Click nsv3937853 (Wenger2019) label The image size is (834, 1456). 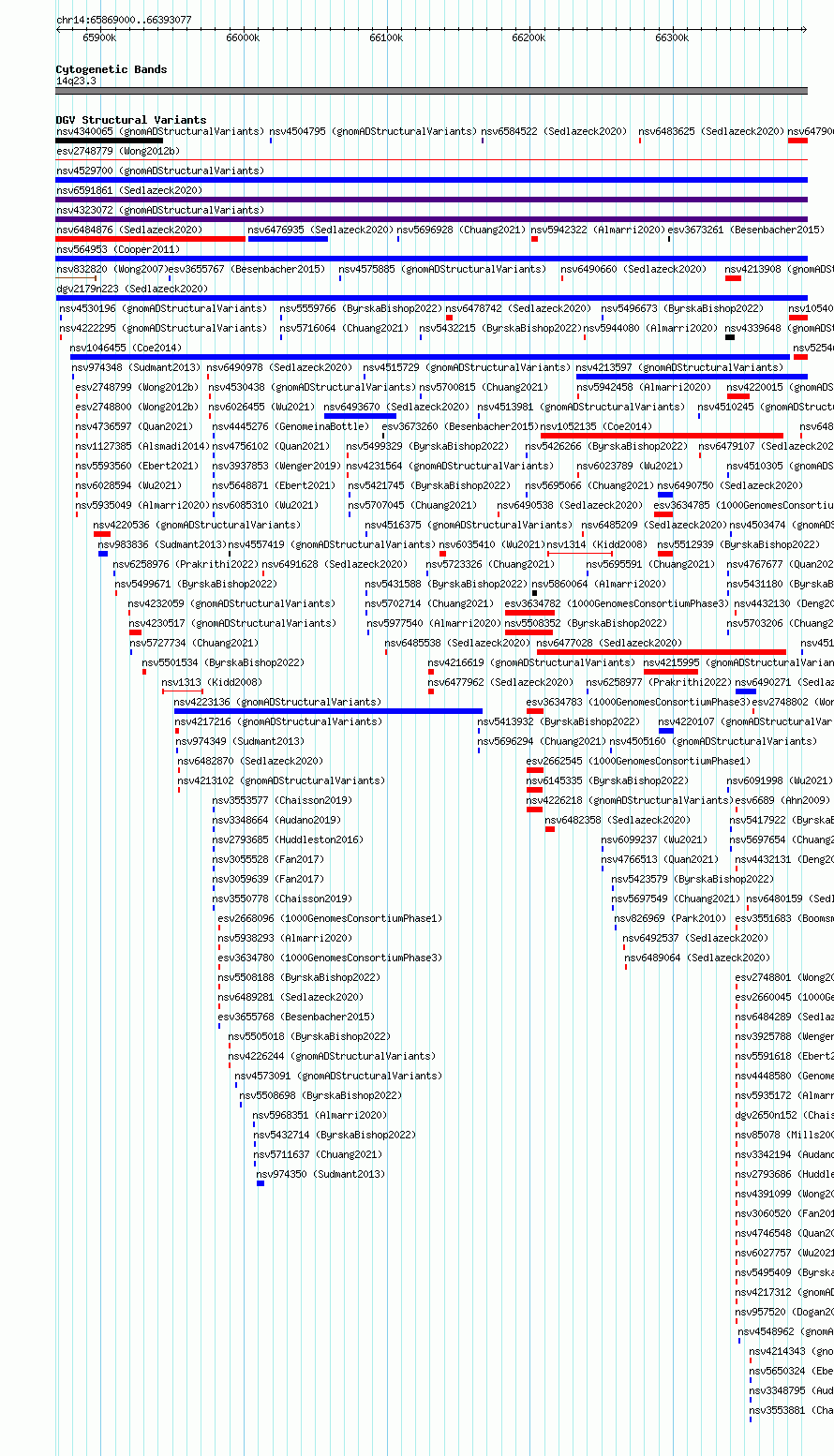click(x=276, y=466)
